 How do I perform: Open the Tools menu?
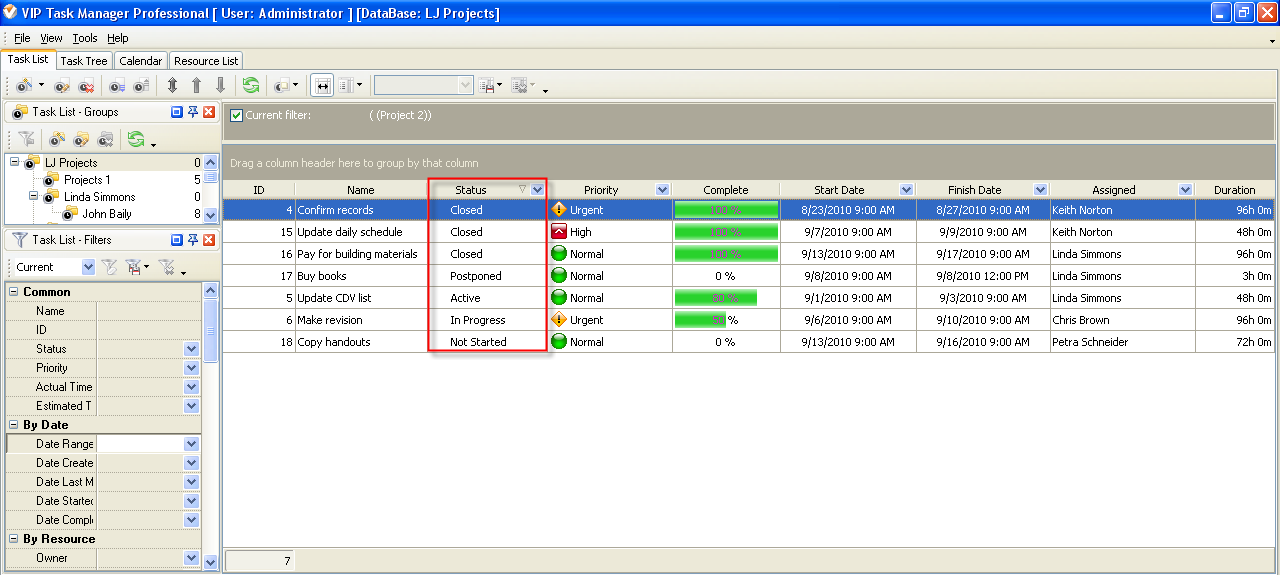pyautogui.click(x=85, y=38)
